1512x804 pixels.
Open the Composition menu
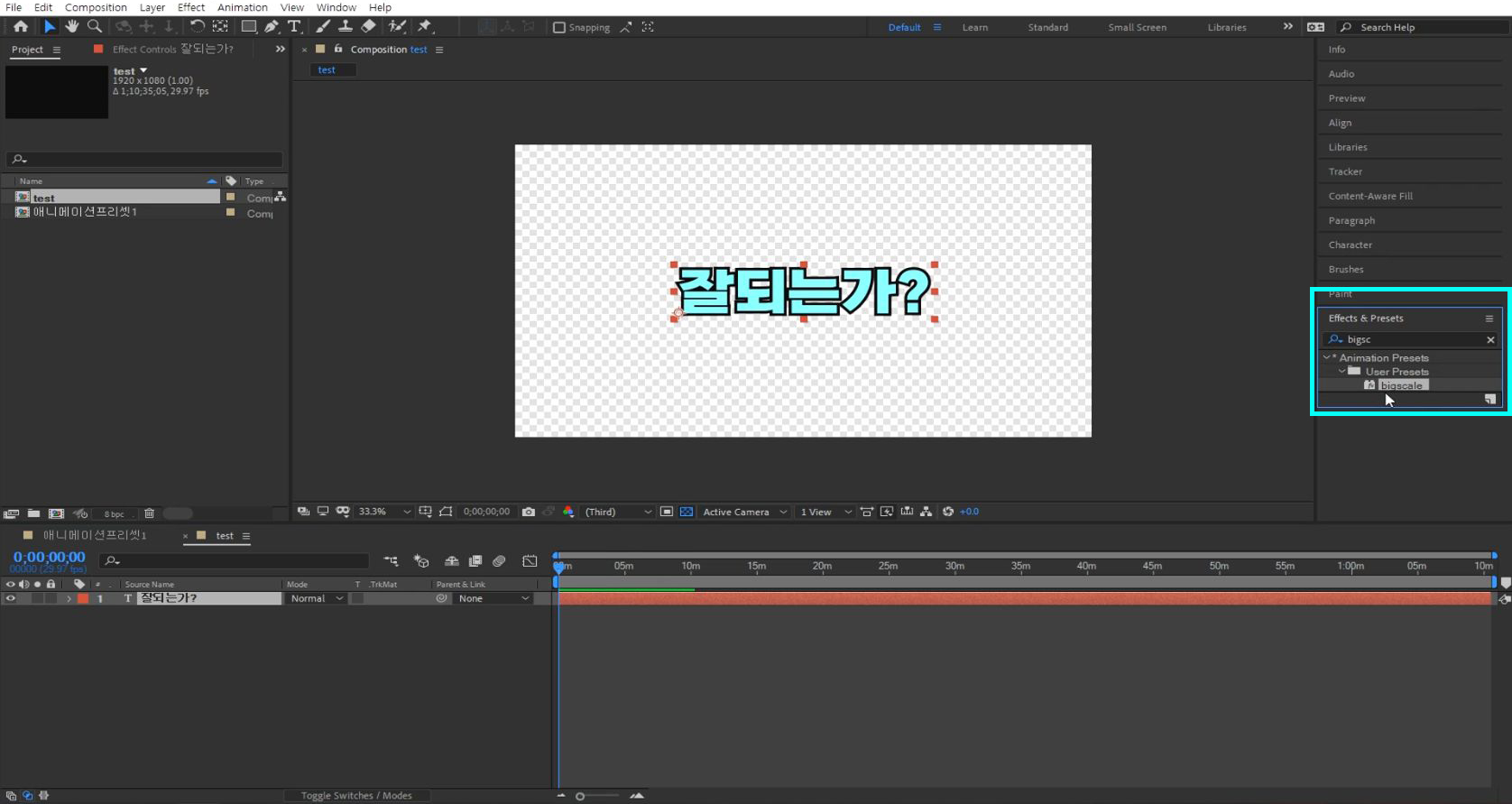pyautogui.click(x=96, y=7)
